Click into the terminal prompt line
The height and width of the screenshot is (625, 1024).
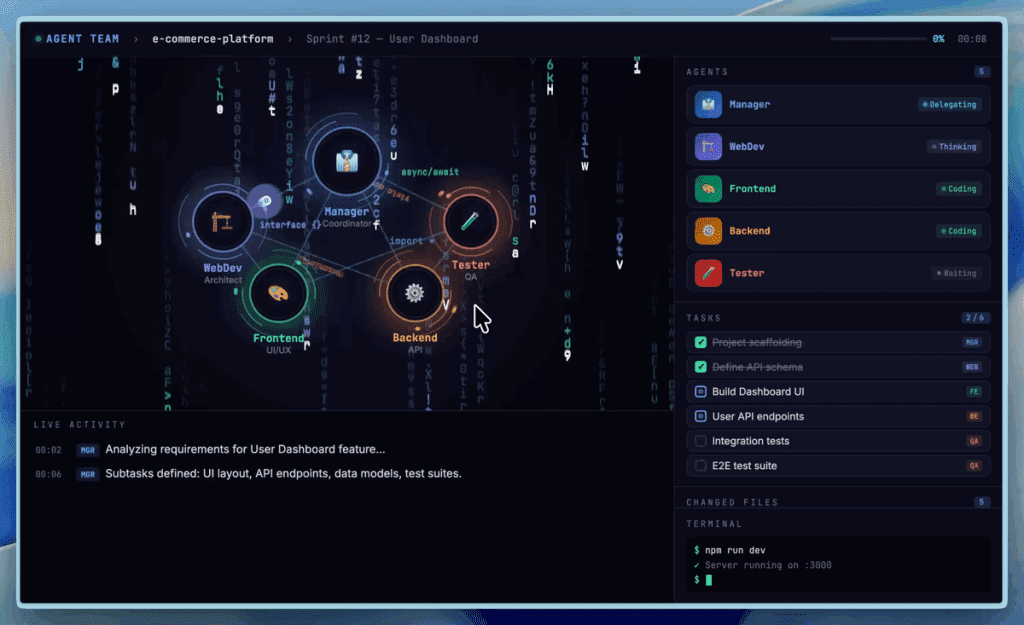click(x=840, y=580)
